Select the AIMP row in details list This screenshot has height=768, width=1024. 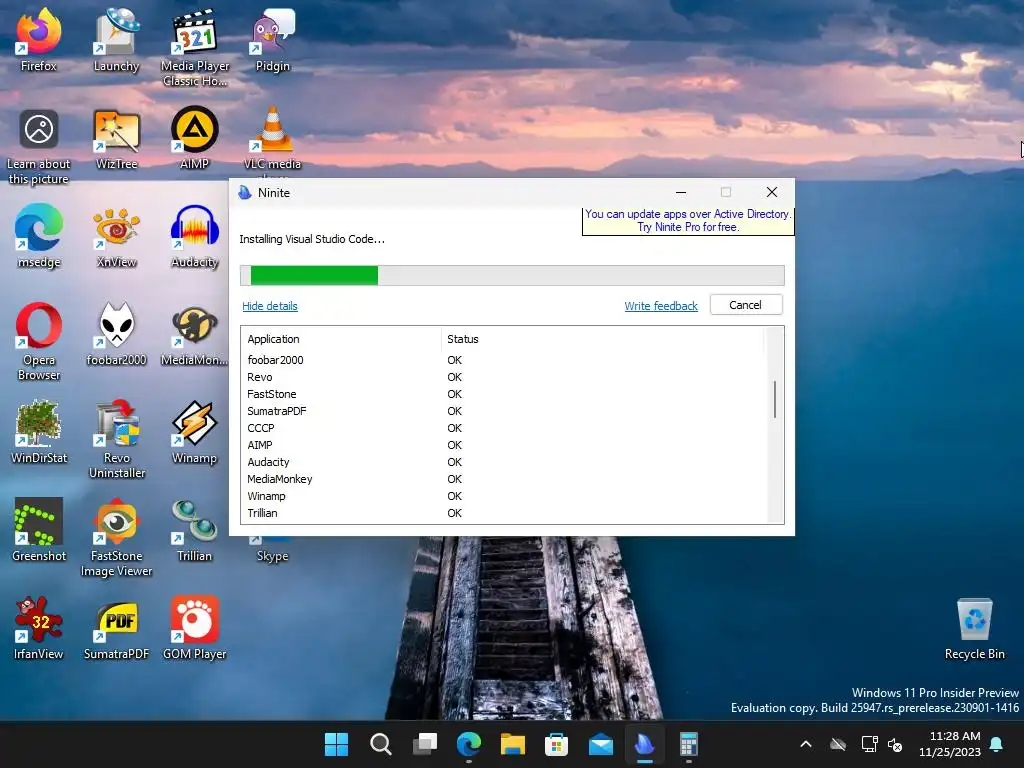503,445
